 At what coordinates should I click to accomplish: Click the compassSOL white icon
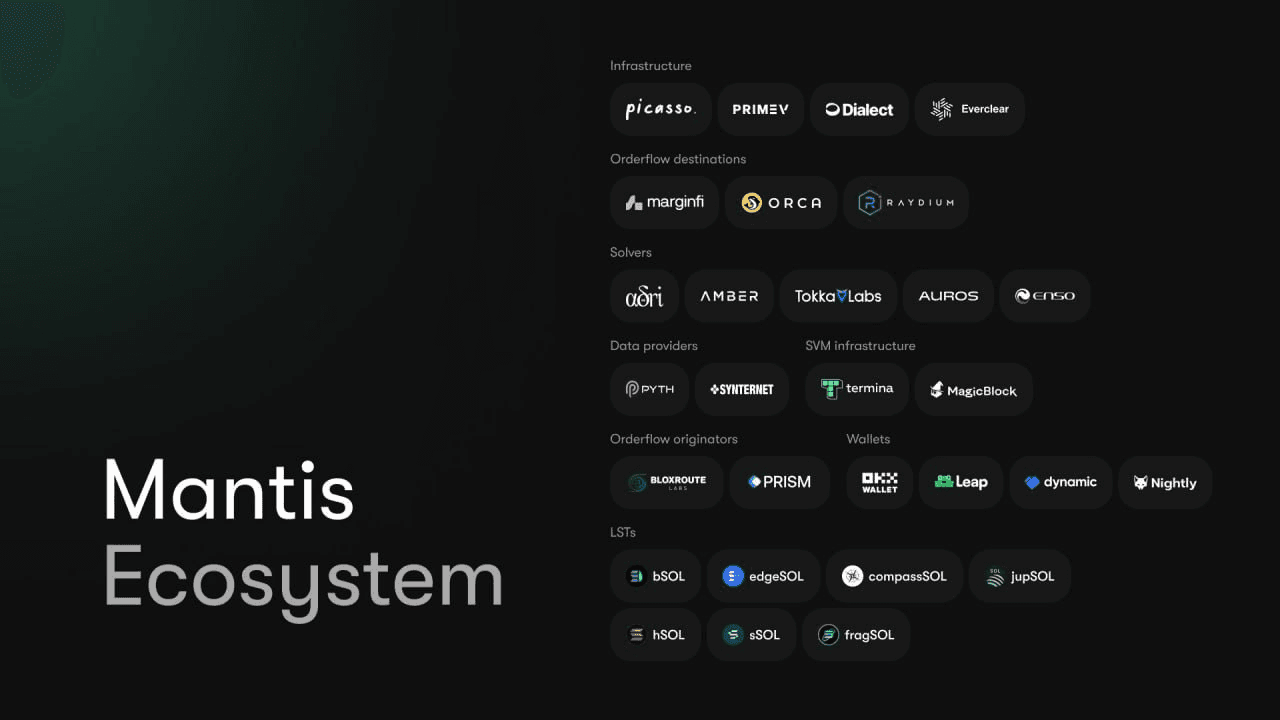(852, 576)
